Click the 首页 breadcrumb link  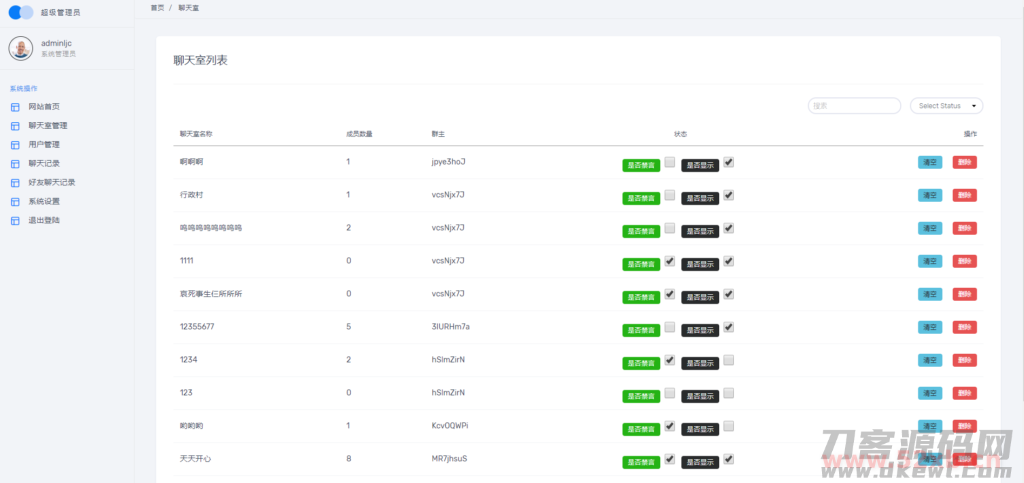157,7
